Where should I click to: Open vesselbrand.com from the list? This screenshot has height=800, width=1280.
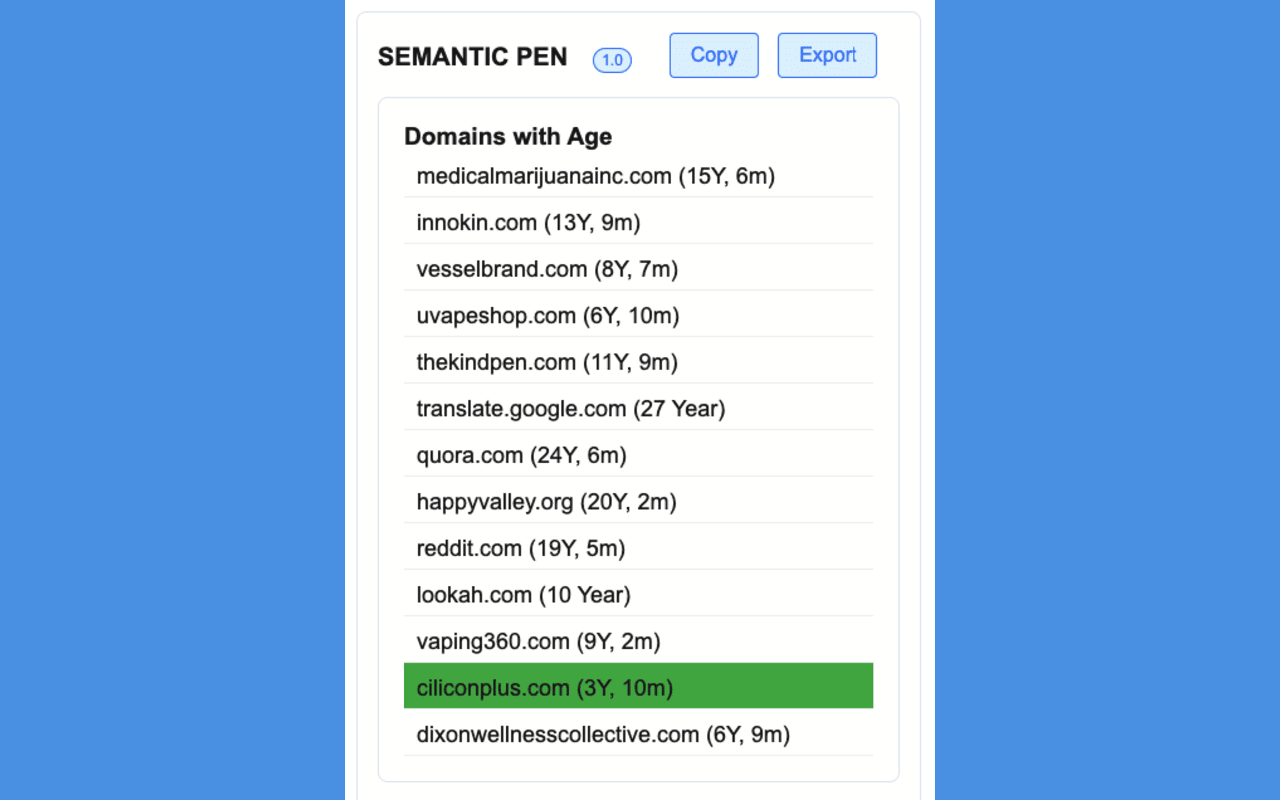click(547, 269)
